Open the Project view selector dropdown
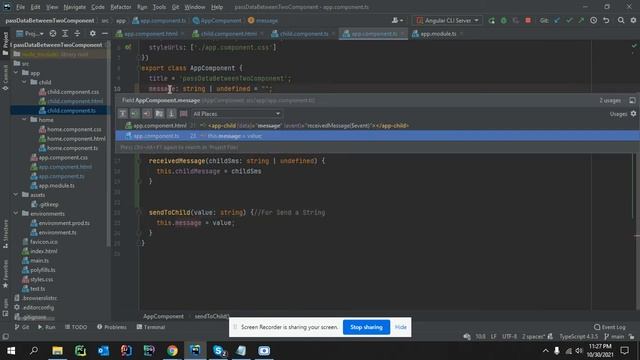 (30, 33)
